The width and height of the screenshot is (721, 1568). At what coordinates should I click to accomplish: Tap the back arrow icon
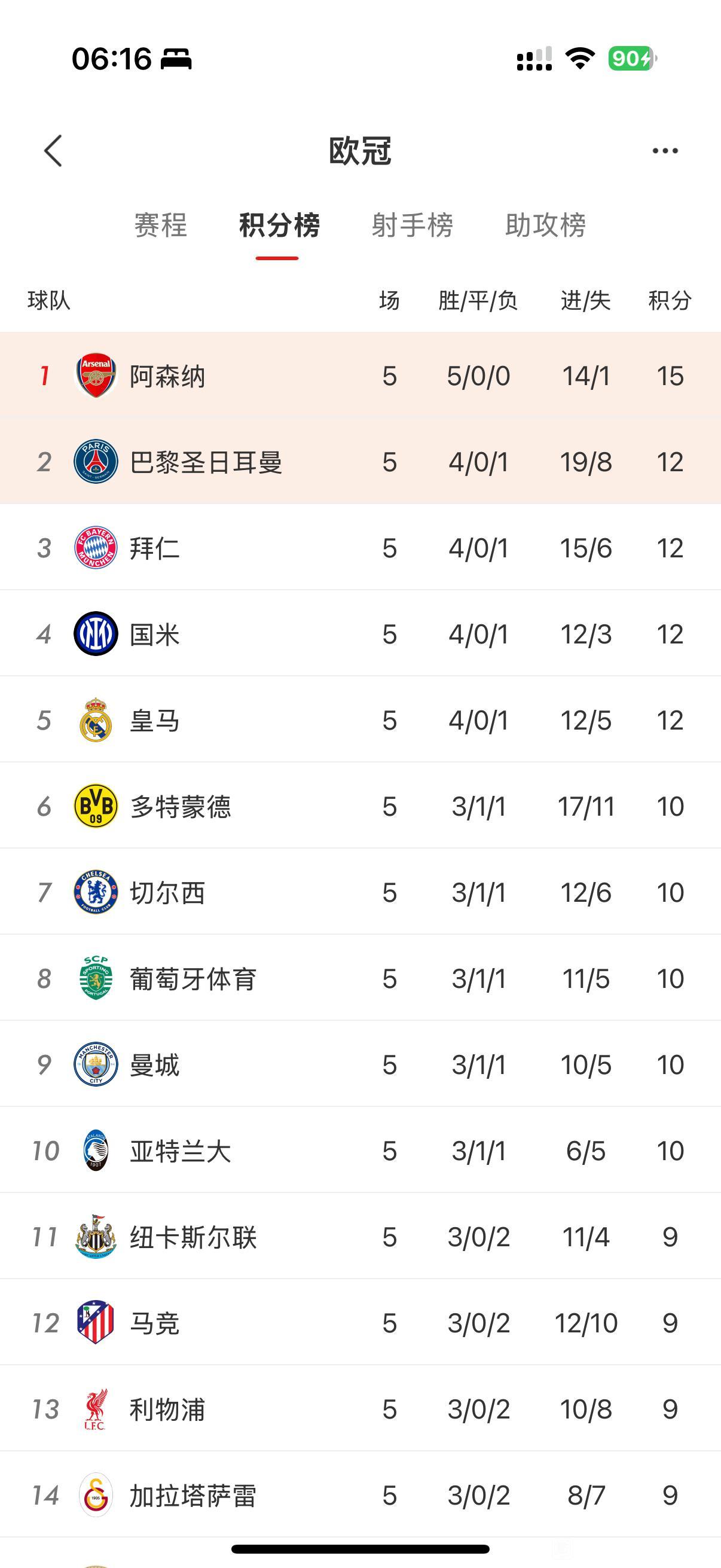(54, 151)
